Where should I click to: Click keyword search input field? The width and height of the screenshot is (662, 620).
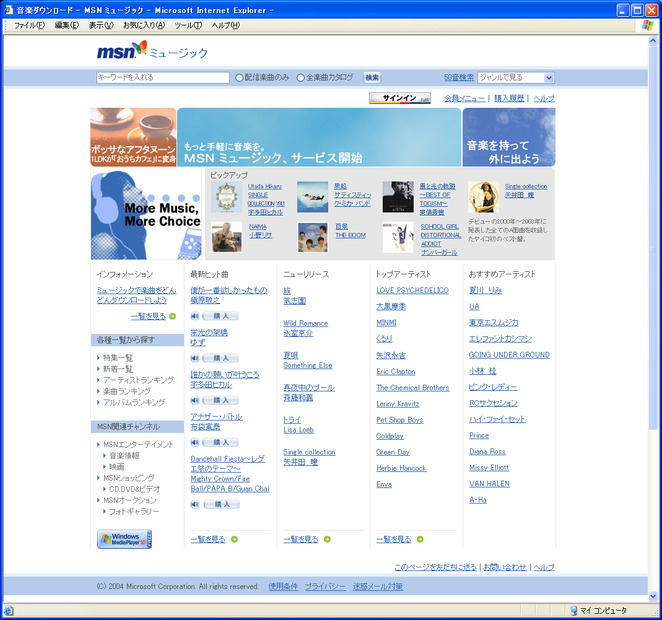(x=163, y=78)
